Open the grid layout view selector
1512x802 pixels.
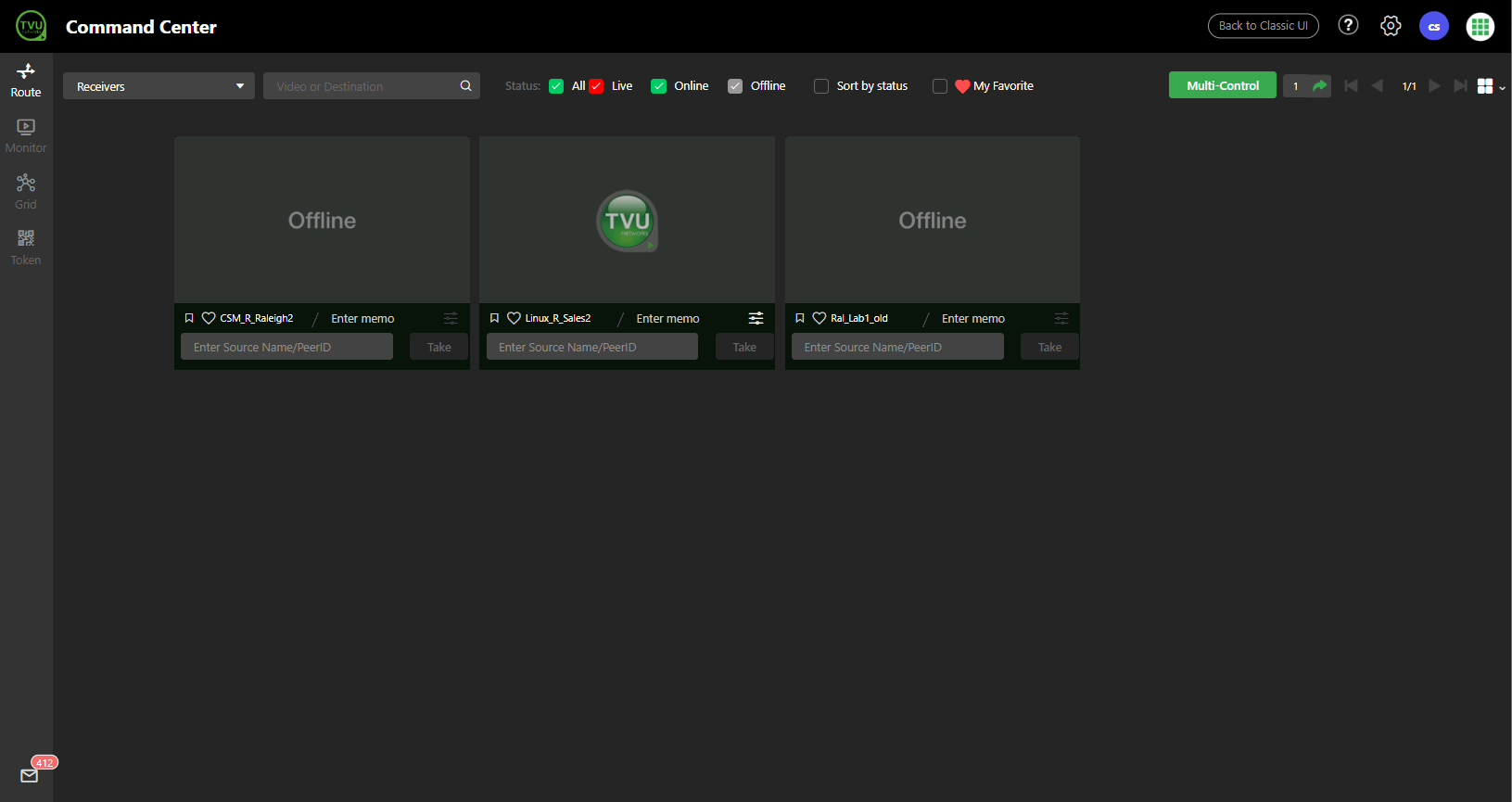[1491, 86]
